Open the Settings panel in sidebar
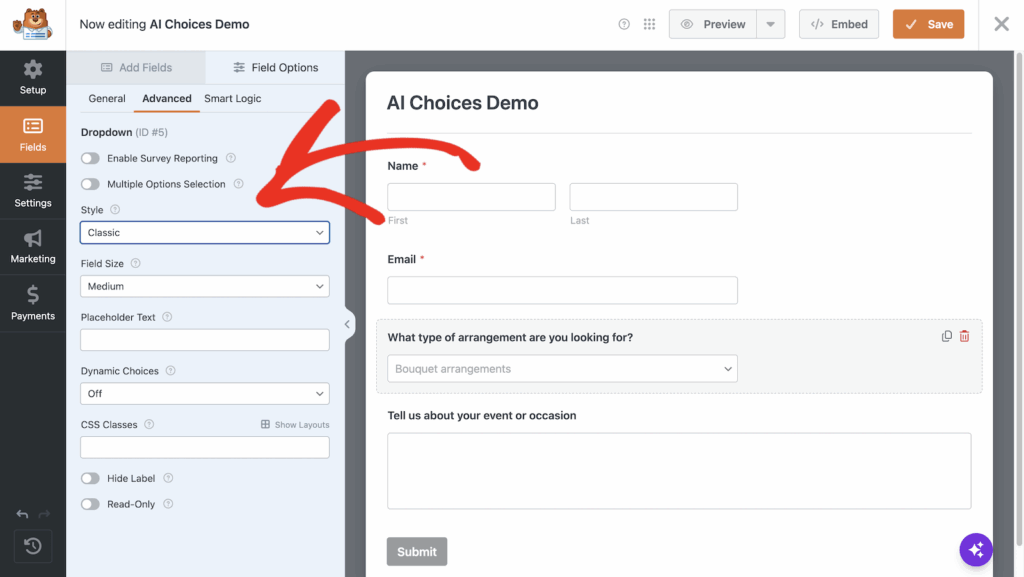The width and height of the screenshot is (1024, 577). tap(33, 191)
